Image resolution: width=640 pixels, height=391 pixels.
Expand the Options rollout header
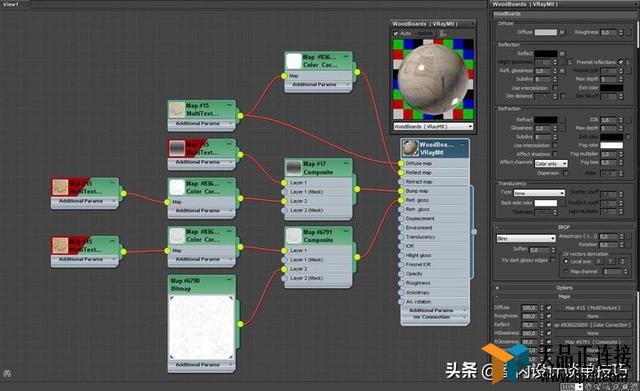click(564, 288)
